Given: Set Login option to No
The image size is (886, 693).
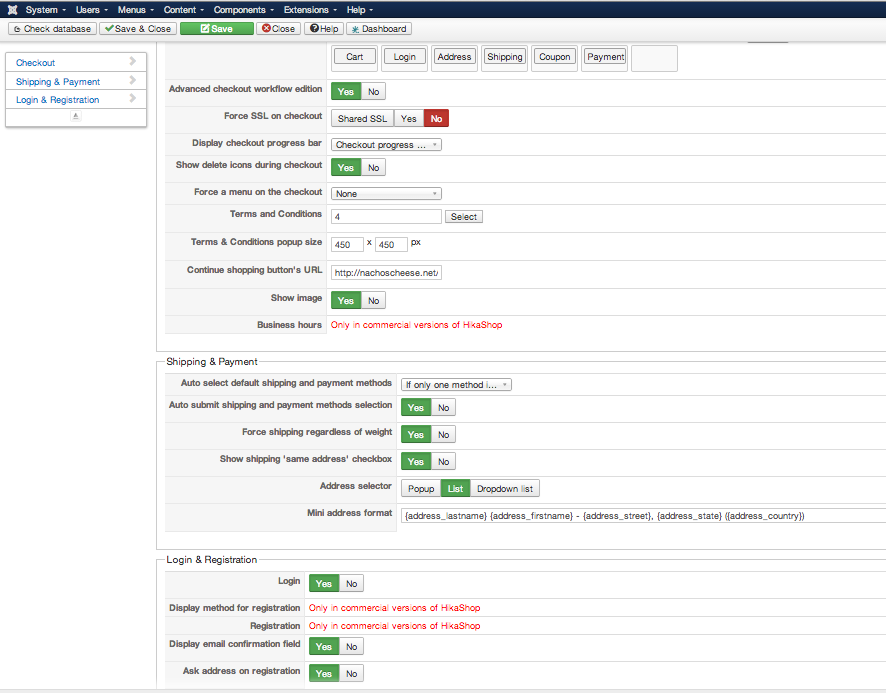Looking at the screenshot, I should coord(351,584).
